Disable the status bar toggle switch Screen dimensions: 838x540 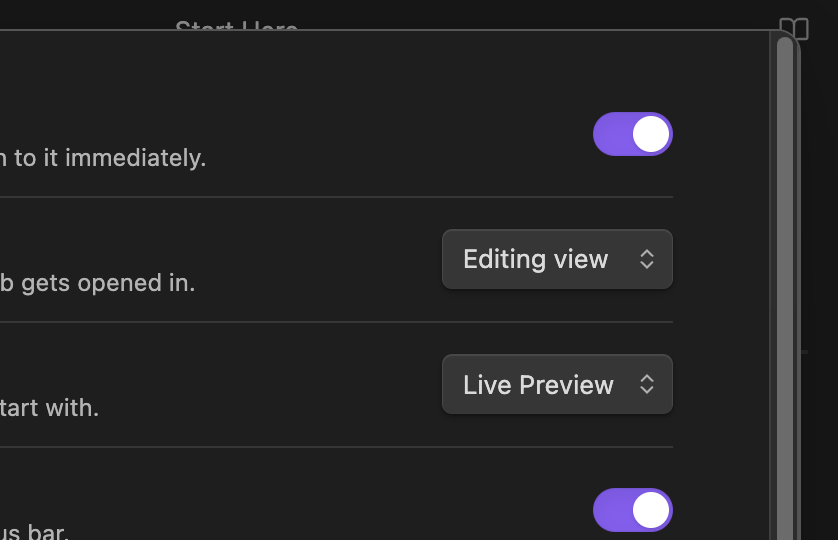point(633,510)
